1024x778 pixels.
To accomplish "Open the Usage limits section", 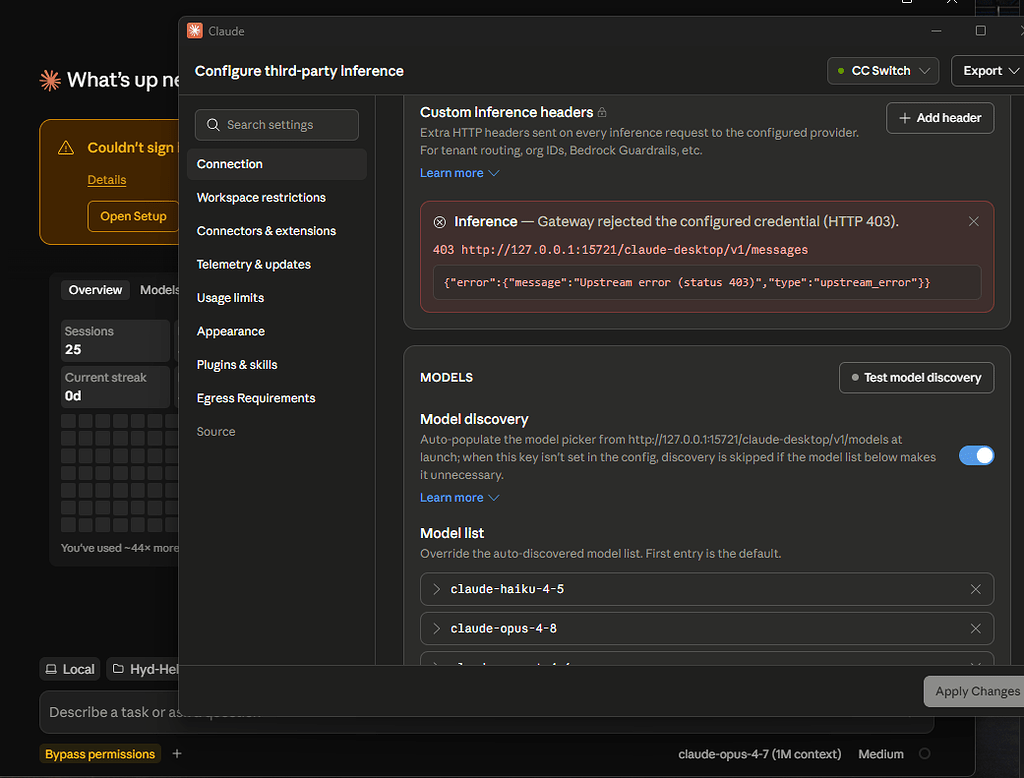I will 277,298.
